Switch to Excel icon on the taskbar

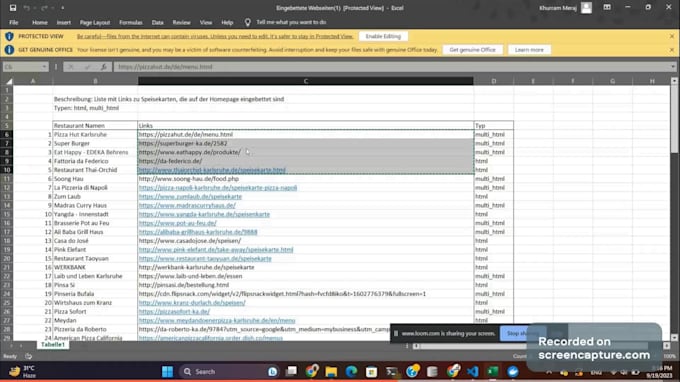(493, 372)
